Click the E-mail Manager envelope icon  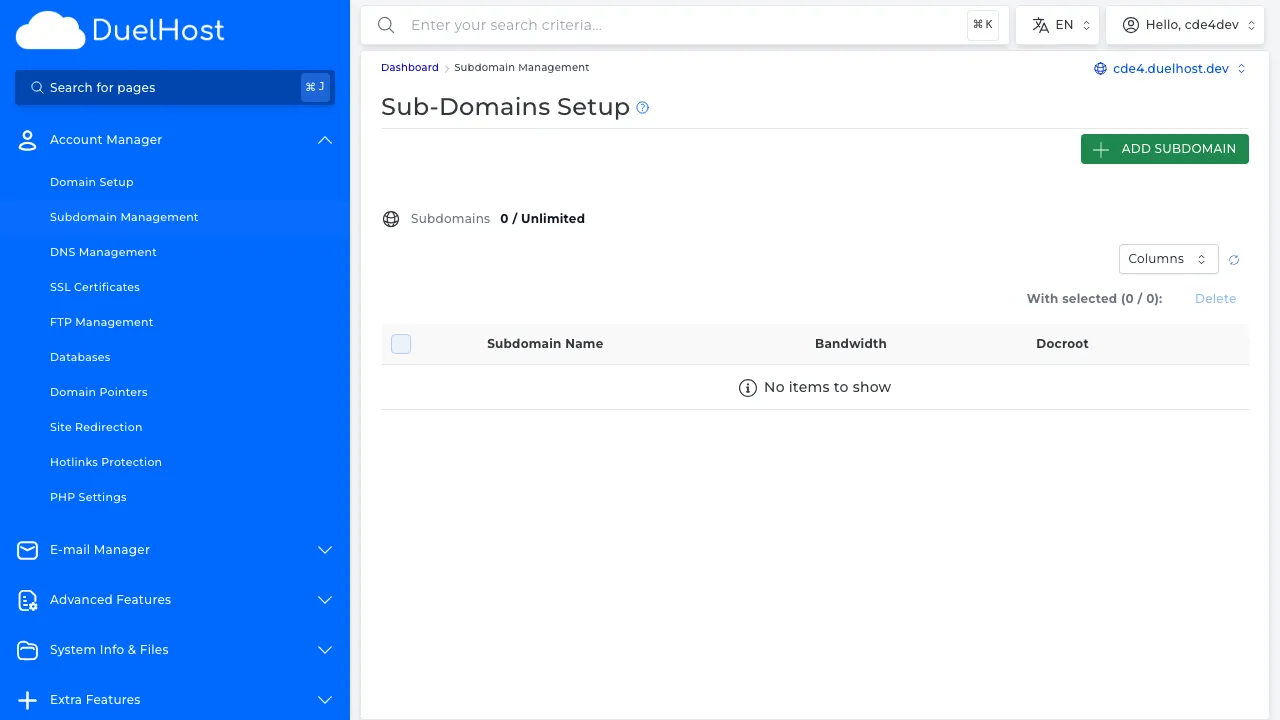coord(27,550)
